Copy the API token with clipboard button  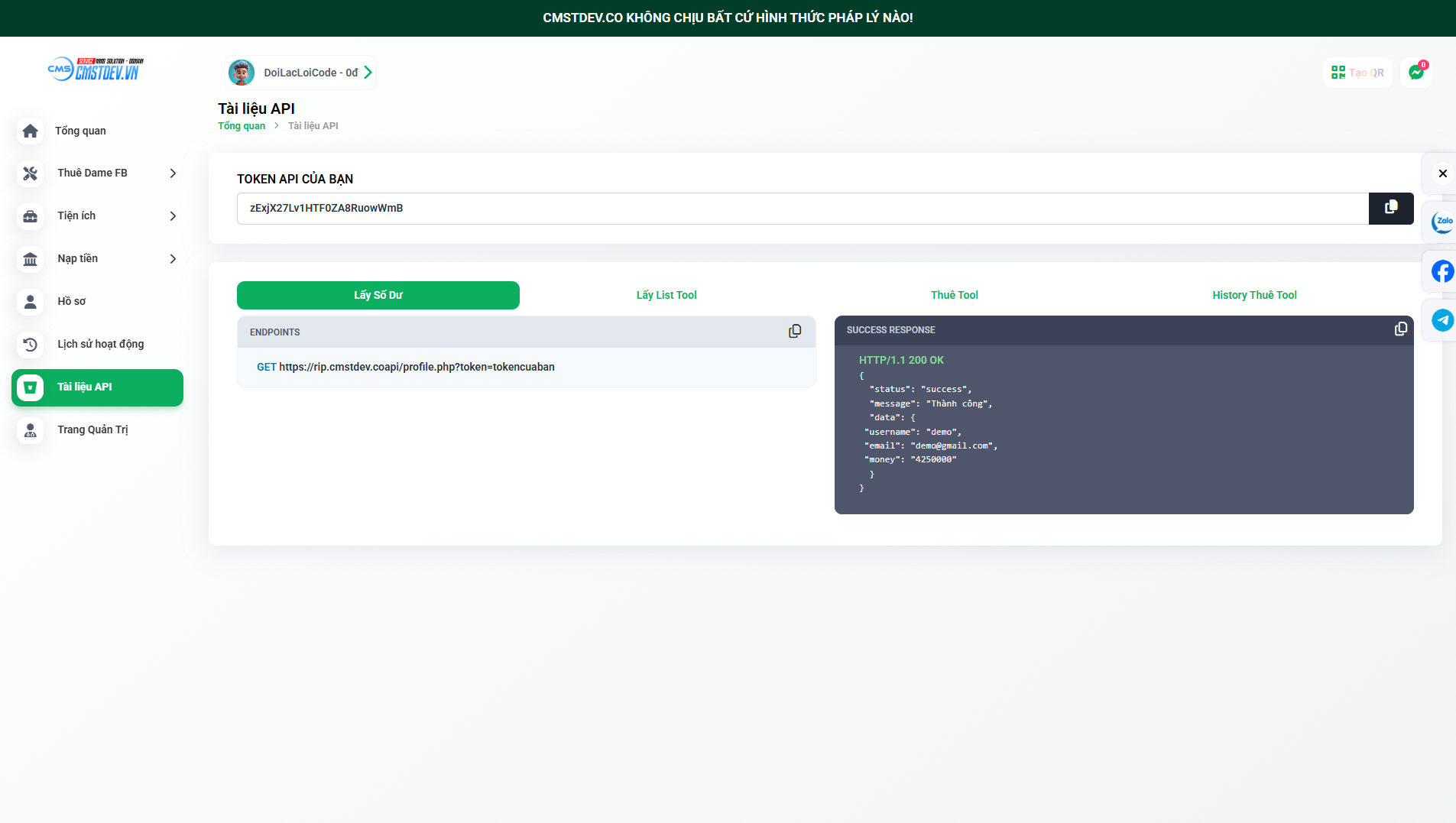(x=1390, y=208)
